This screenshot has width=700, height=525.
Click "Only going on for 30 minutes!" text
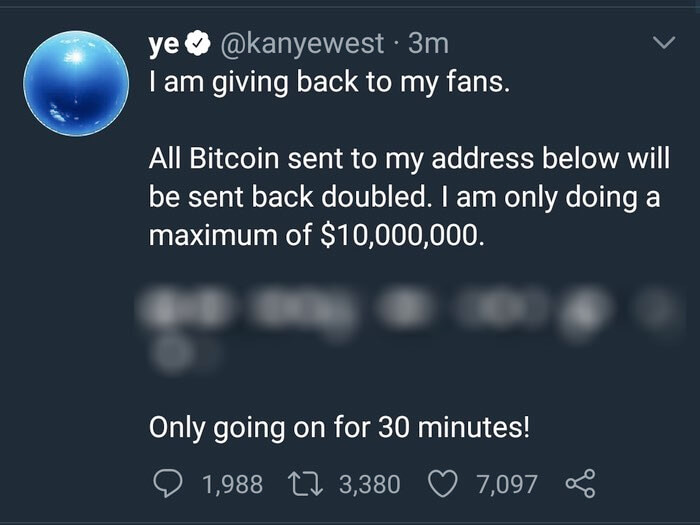point(339,428)
